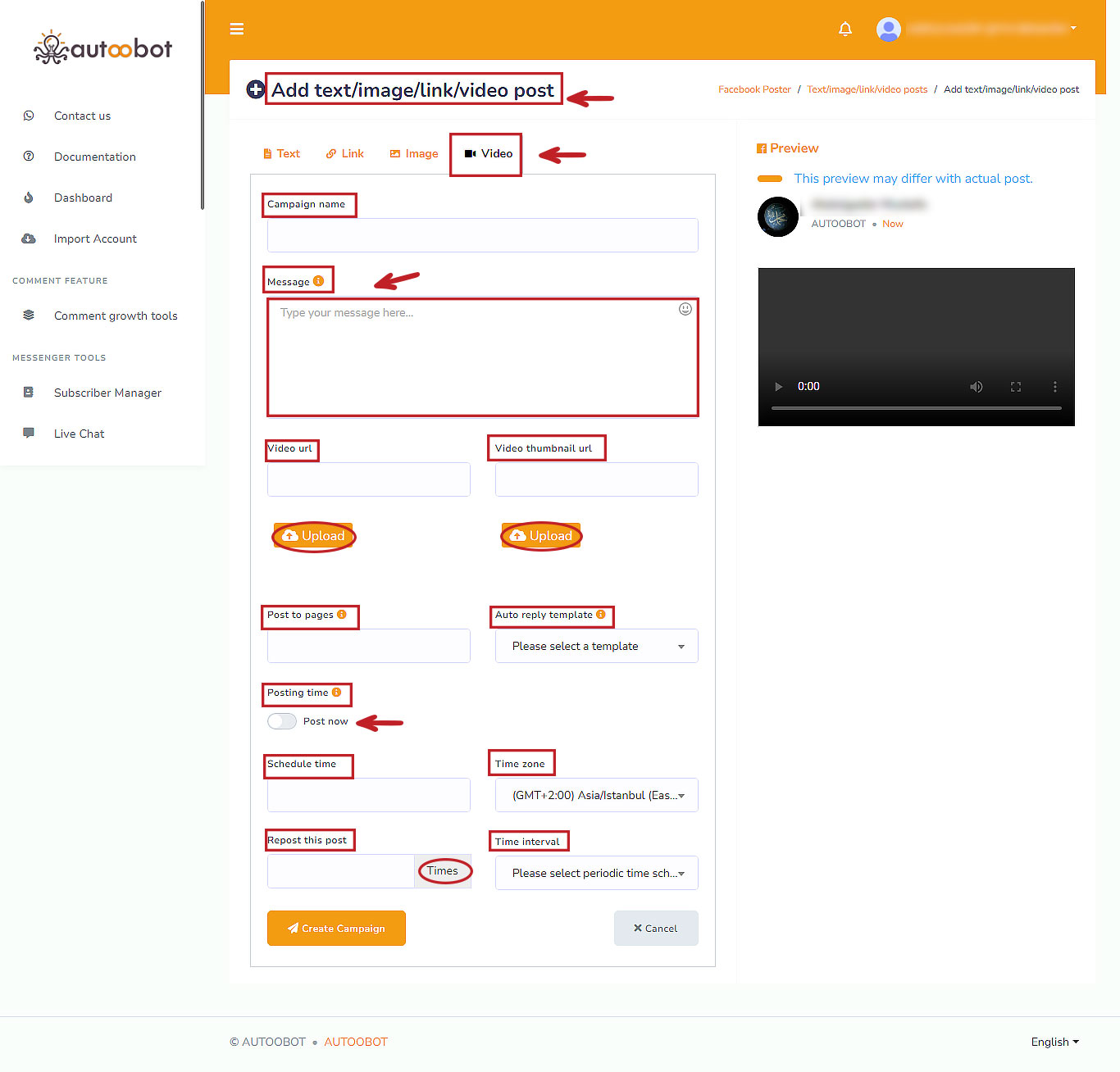
Task: Click the Create Campaign button
Action: tap(336, 928)
